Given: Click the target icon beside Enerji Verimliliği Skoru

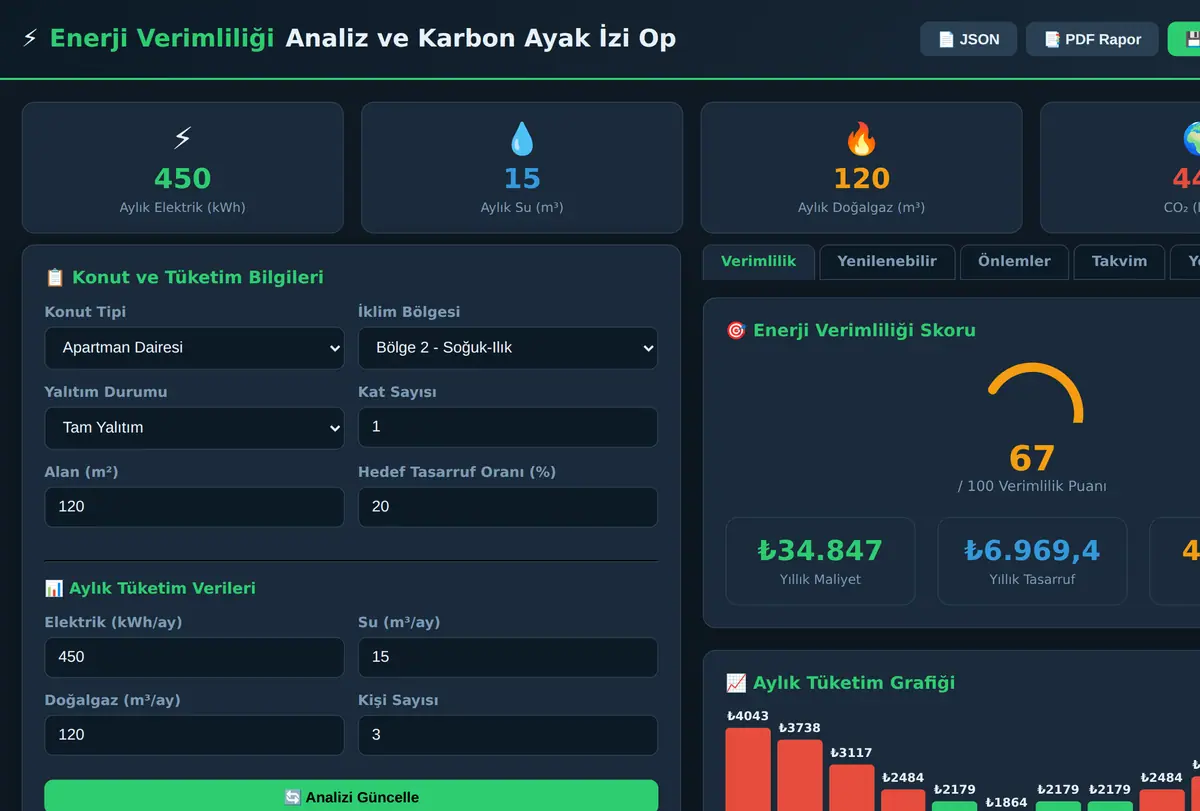Looking at the screenshot, I should [736, 330].
